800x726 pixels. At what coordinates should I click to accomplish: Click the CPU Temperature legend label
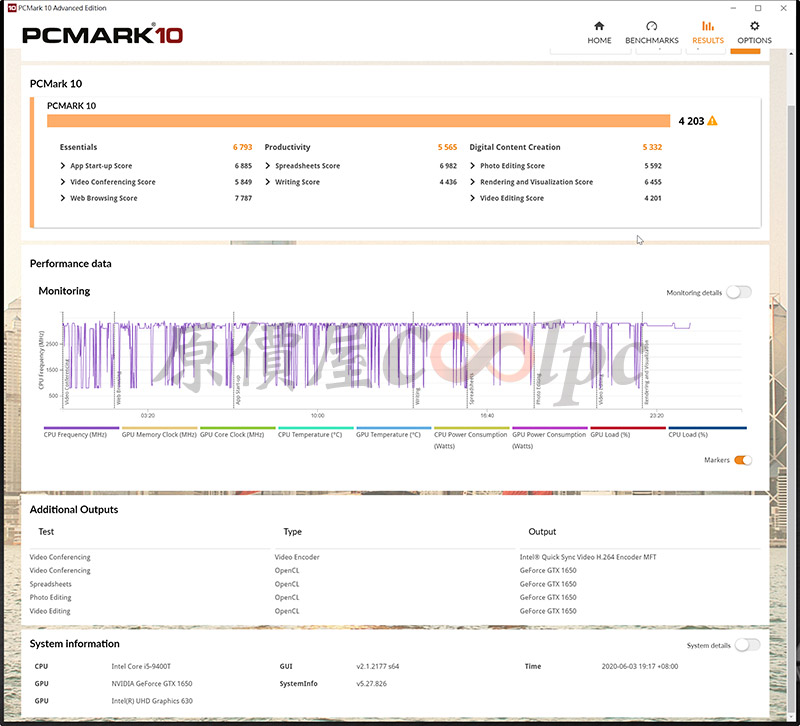click(x=310, y=435)
